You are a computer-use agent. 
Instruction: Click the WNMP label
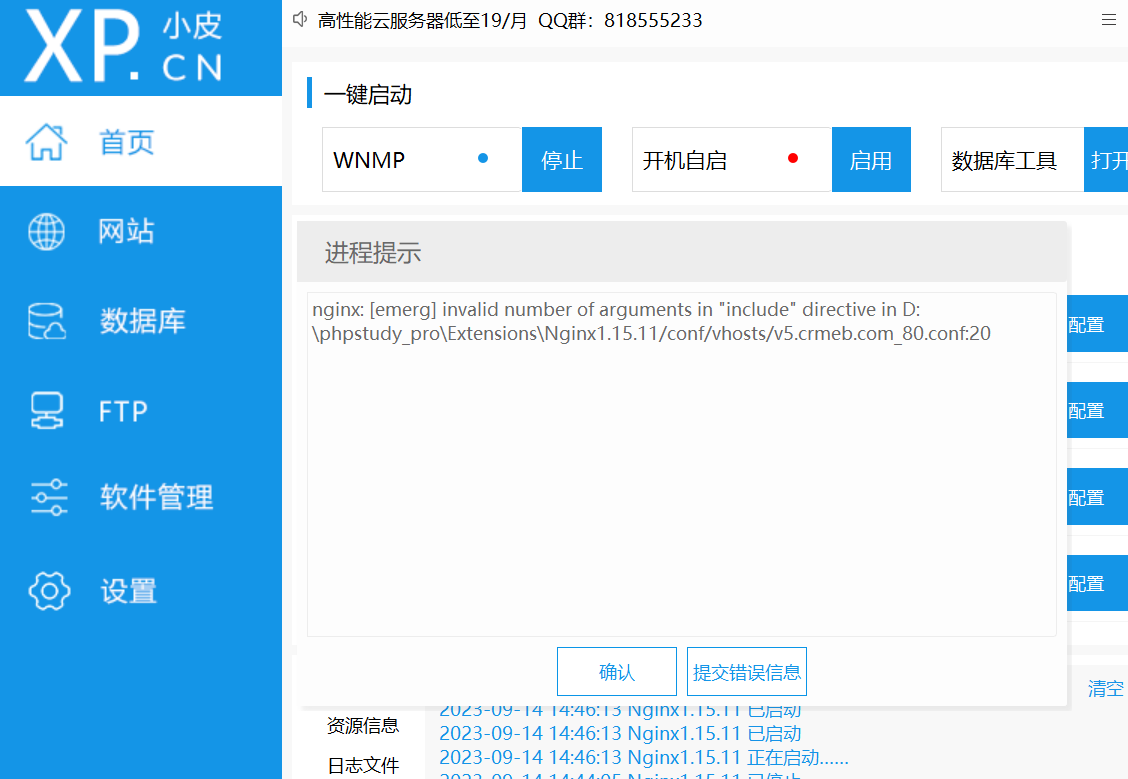369,160
